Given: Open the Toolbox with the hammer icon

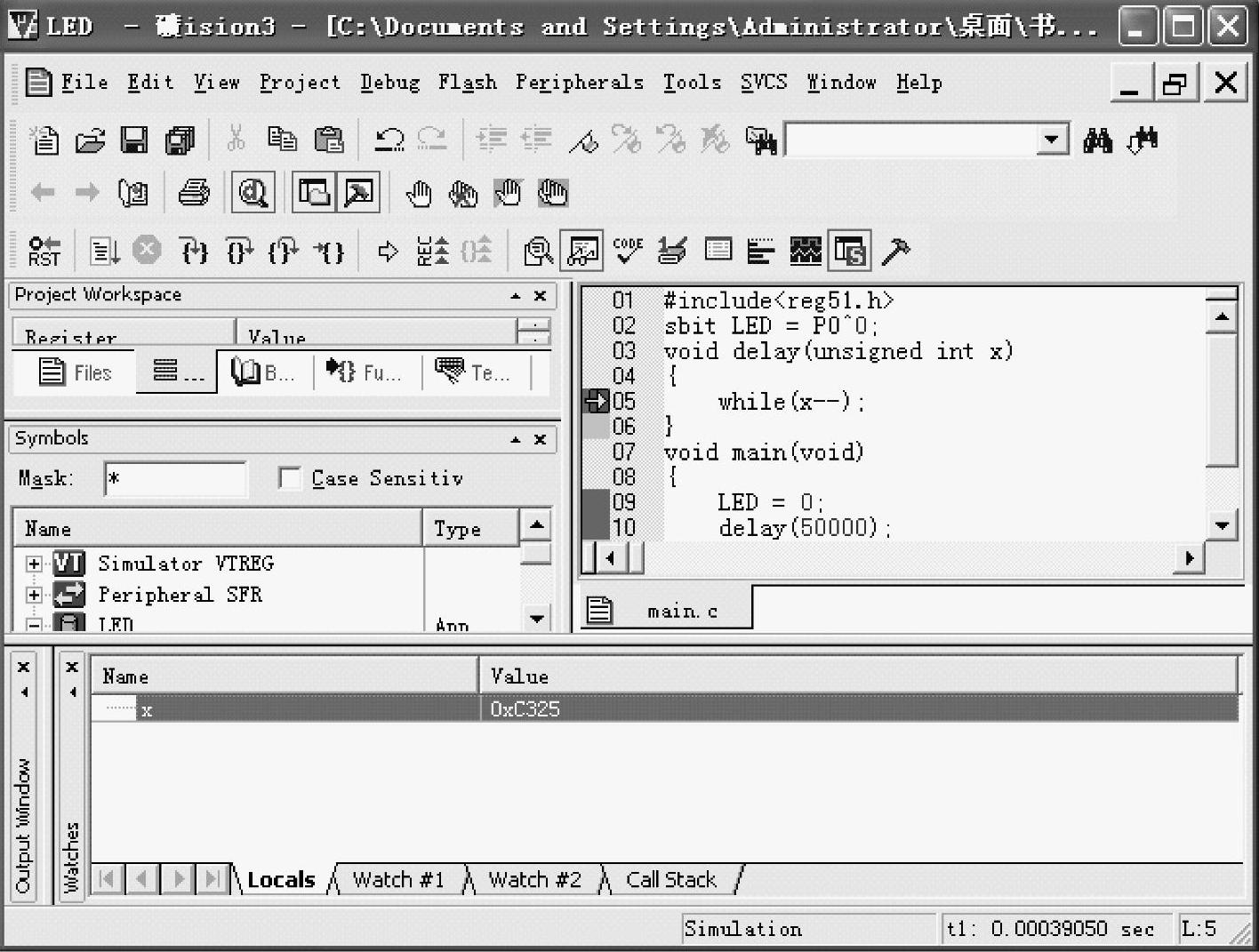Looking at the screenshot, I should point(896,252).
